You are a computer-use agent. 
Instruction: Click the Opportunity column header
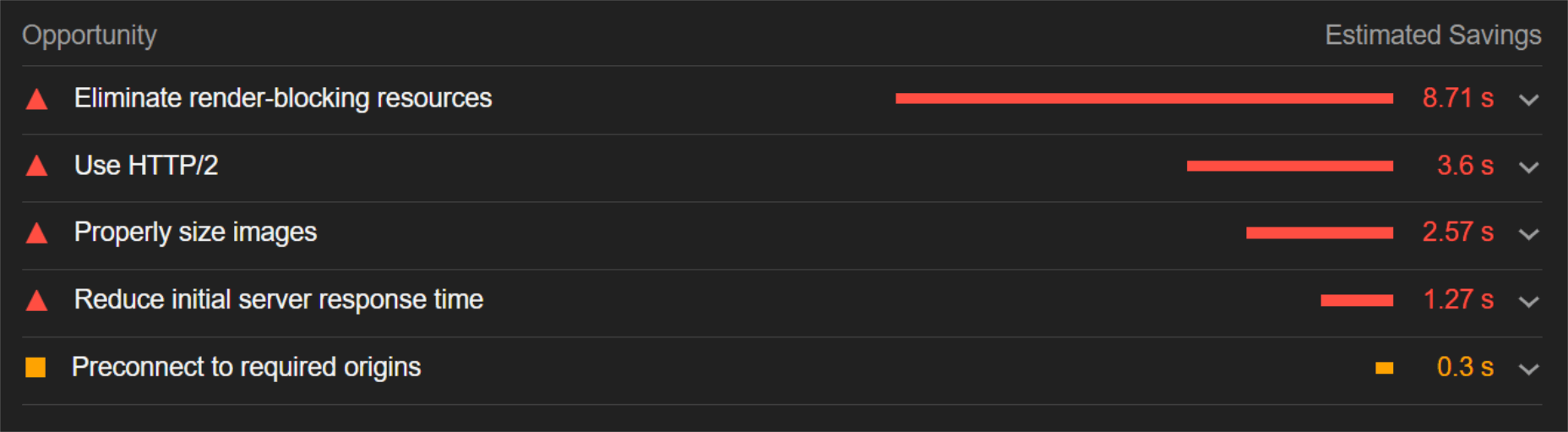[90, 36]
